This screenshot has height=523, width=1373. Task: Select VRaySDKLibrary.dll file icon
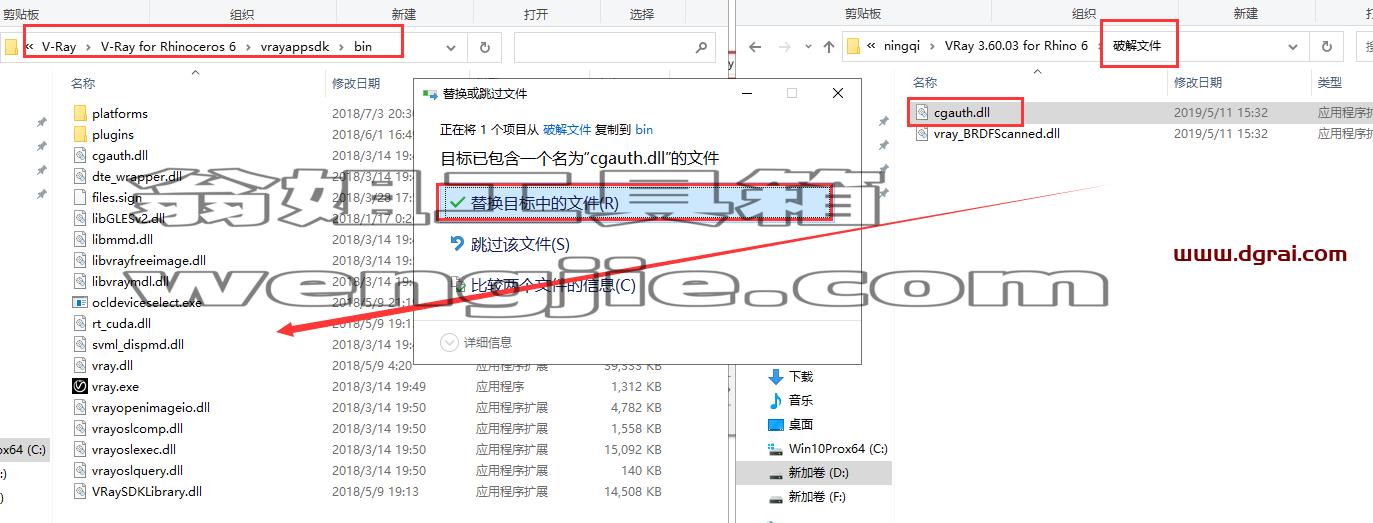click(x=81, y=492)
